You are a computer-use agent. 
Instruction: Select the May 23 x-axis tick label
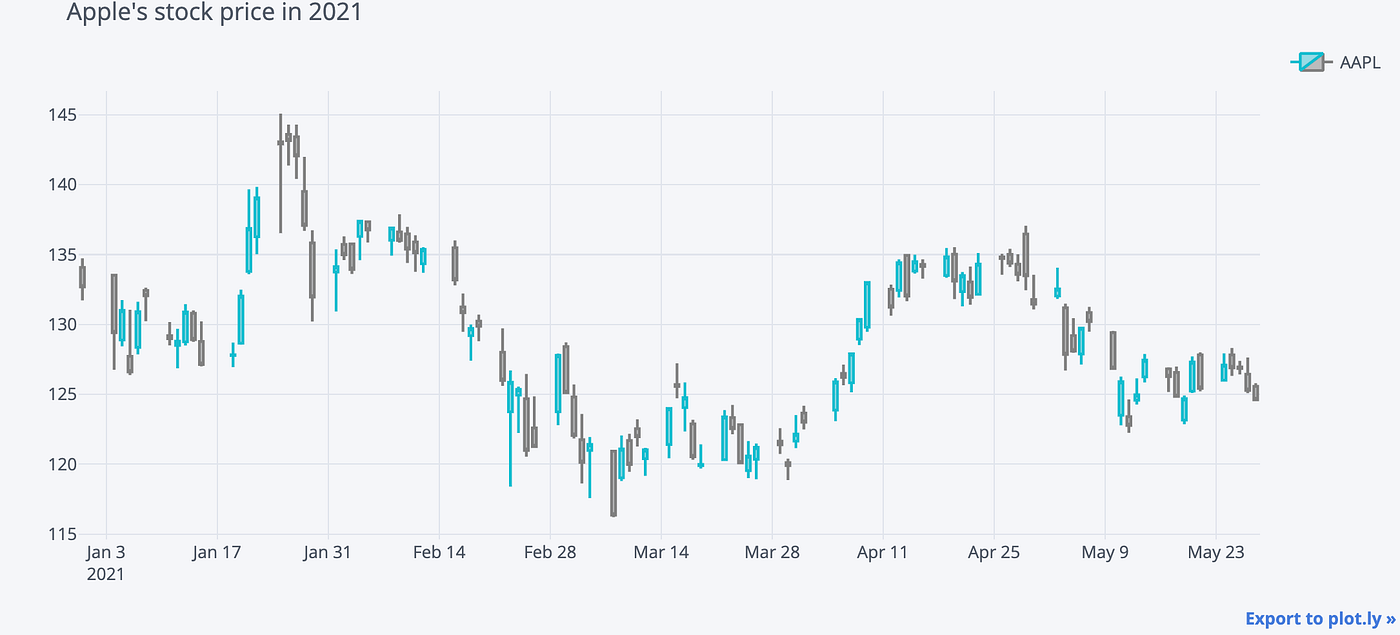[1216, 552]
